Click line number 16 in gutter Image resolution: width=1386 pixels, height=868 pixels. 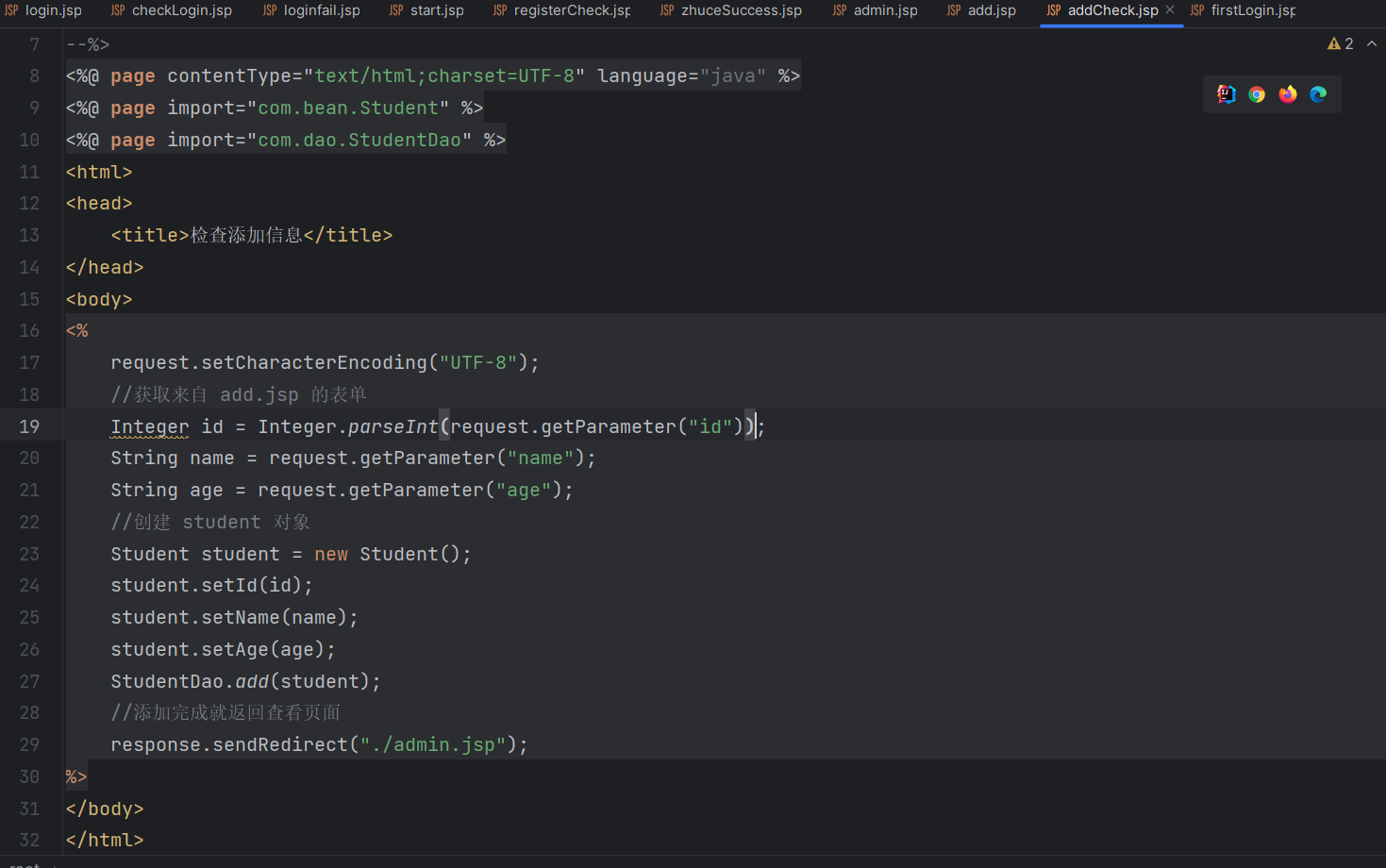pyautogui.click(x=29, y=330)
